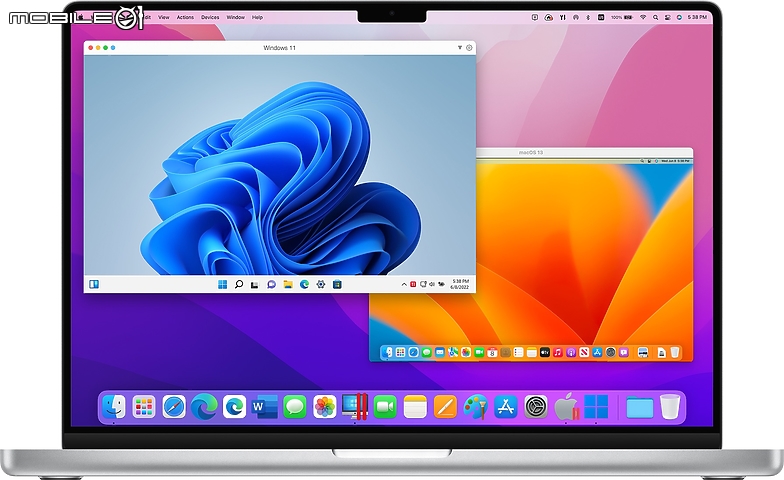This screenshot has height=480, width=784.
Task: Open Calendar in the macOS 13 VM Dock
Action: click(x=492, y=352)
